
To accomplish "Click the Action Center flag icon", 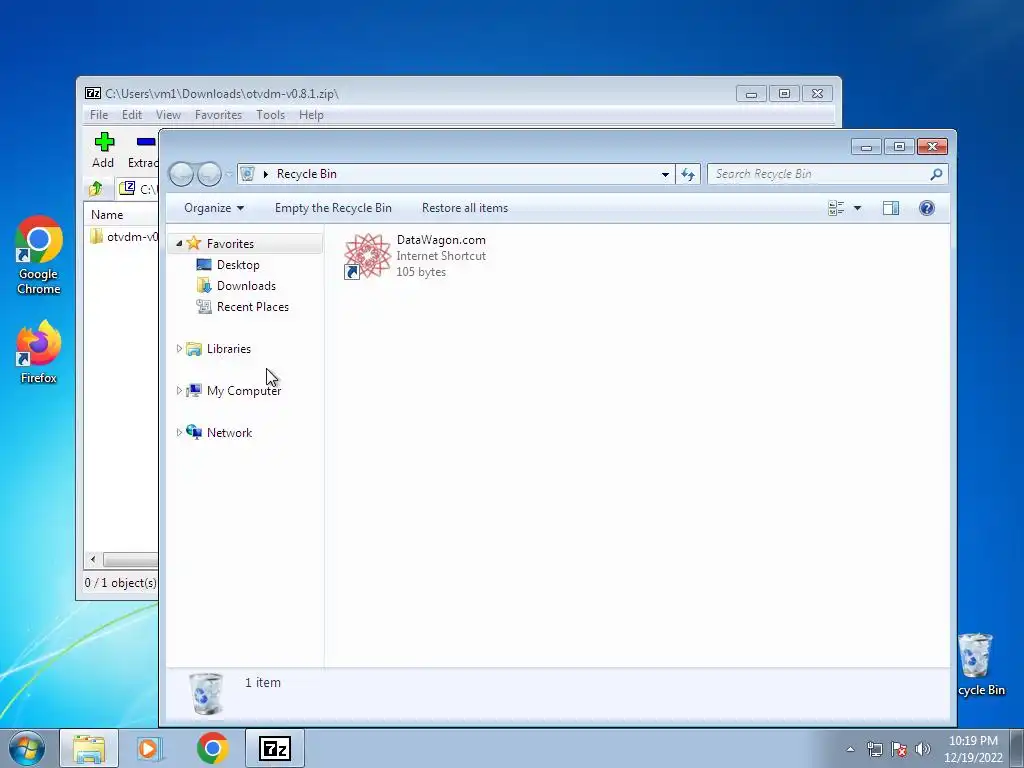I will coord(899,749).
